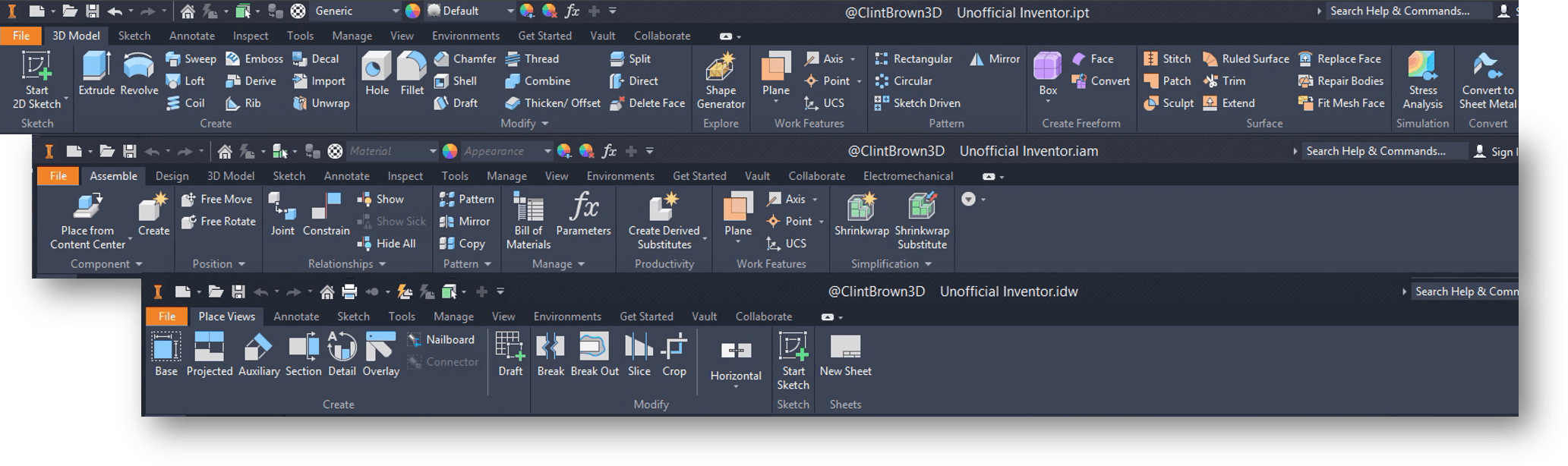
Task: Click the Shrinkwrap tool
Action: tap(862, 215)
